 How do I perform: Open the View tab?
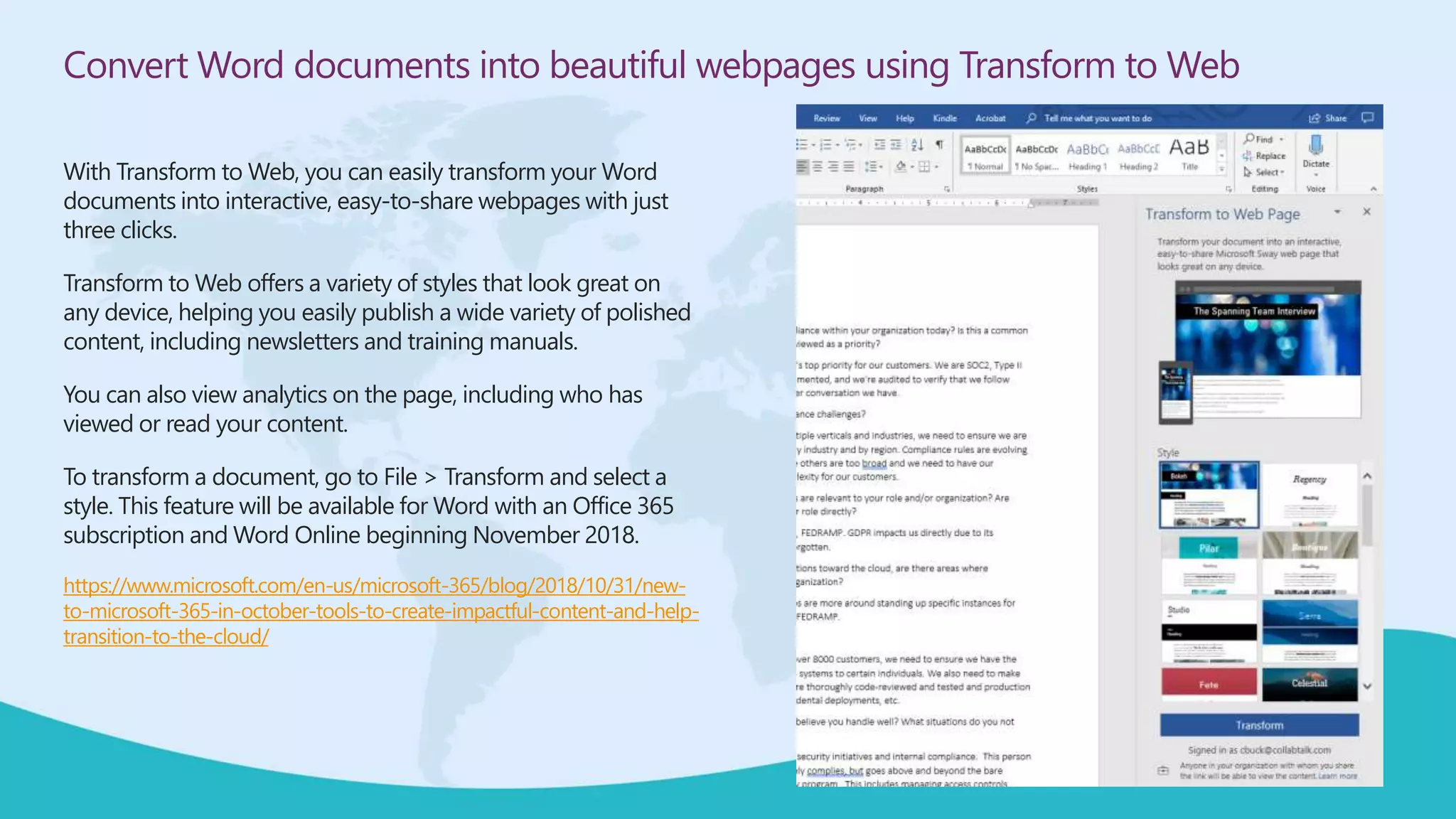tap(868, 119)
